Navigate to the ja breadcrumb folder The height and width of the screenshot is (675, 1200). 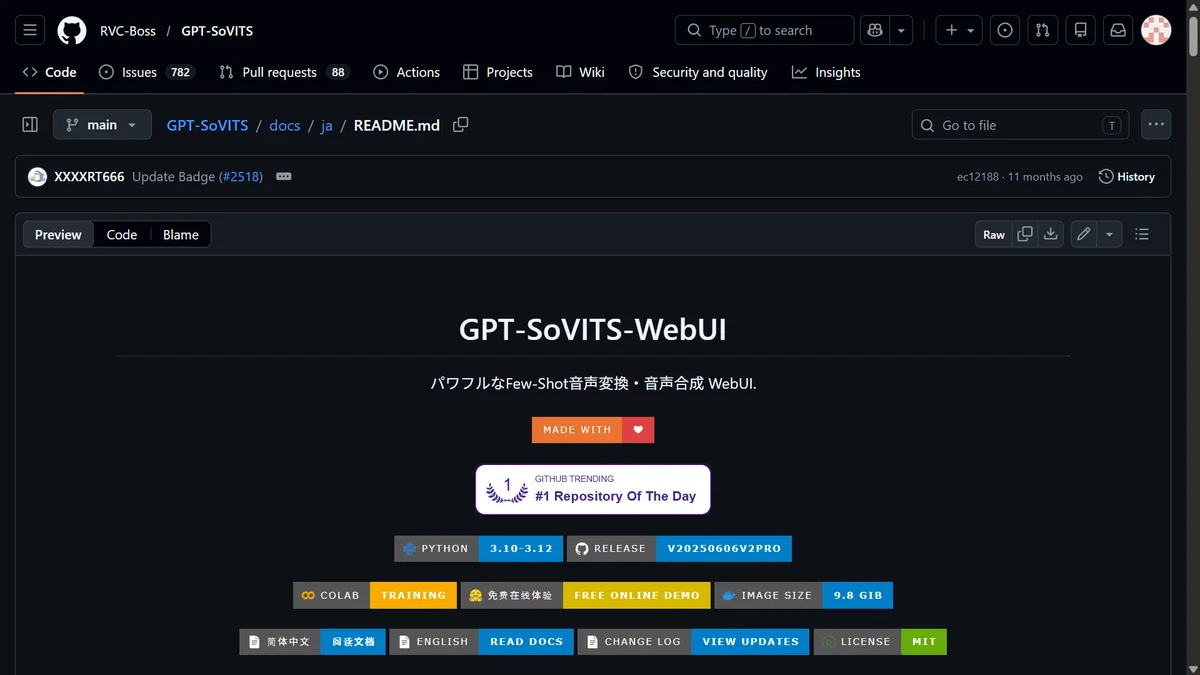pos(326,126)
